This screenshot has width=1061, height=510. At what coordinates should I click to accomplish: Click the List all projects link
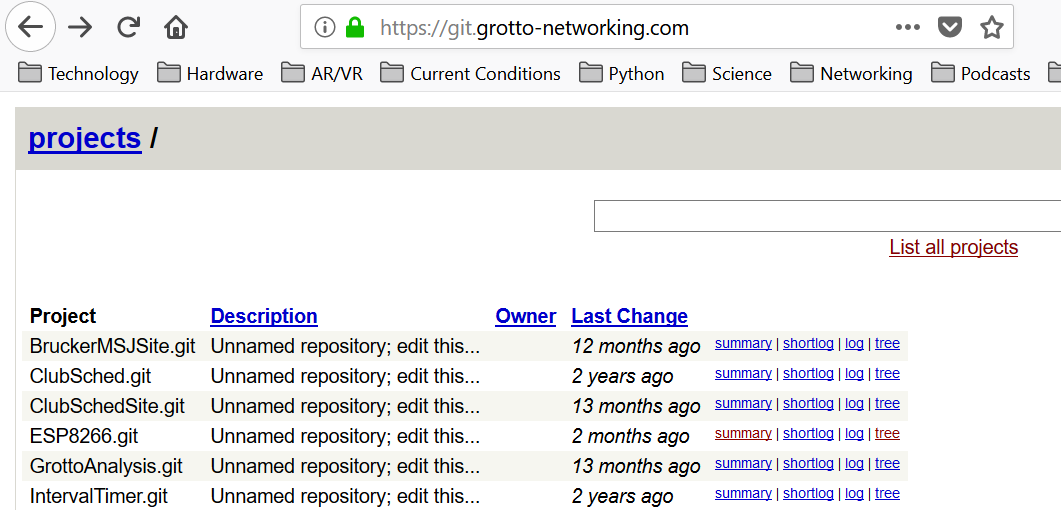953,247
